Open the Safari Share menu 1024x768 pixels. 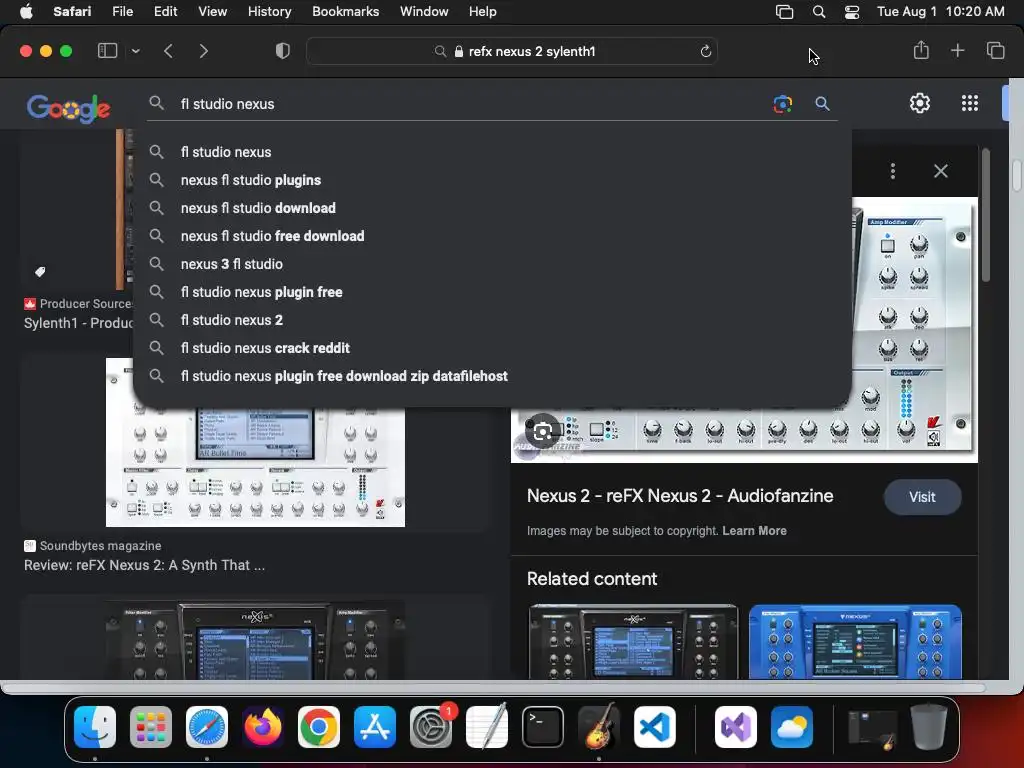pyautogui.click(x=921, y=50)
